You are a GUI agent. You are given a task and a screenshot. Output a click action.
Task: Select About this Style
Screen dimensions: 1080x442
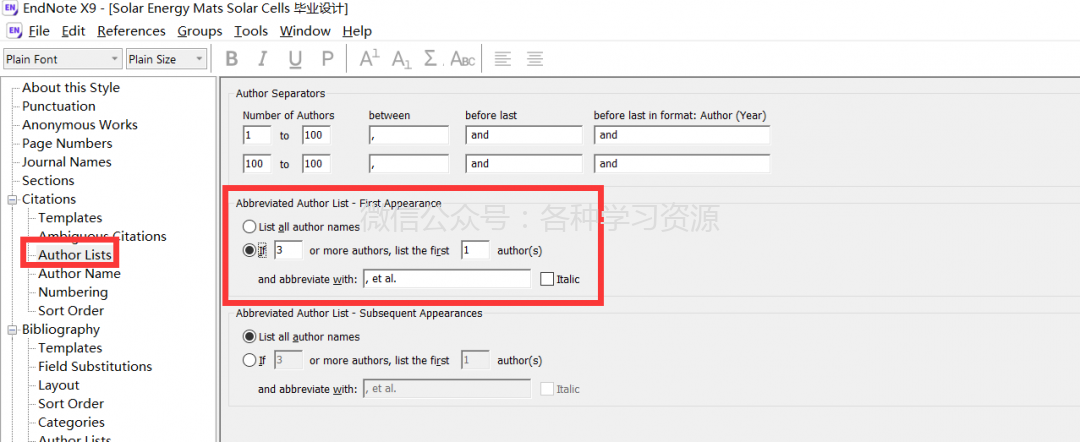[71, 87]
